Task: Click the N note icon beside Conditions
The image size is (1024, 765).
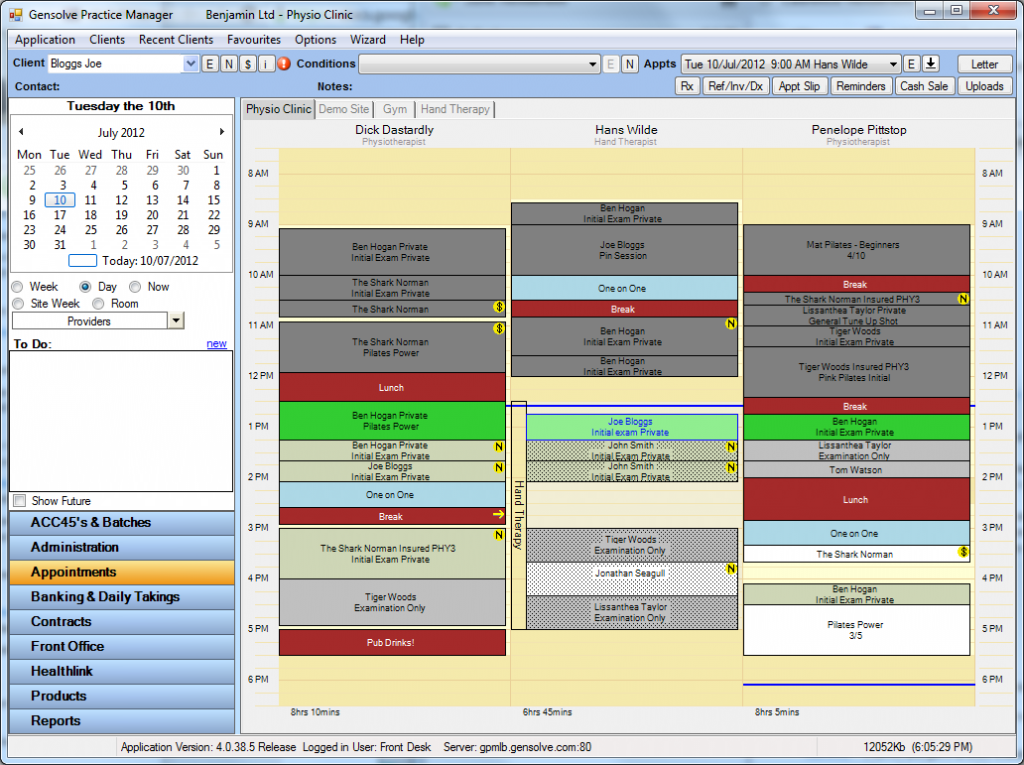Action: tap(631, 63)
